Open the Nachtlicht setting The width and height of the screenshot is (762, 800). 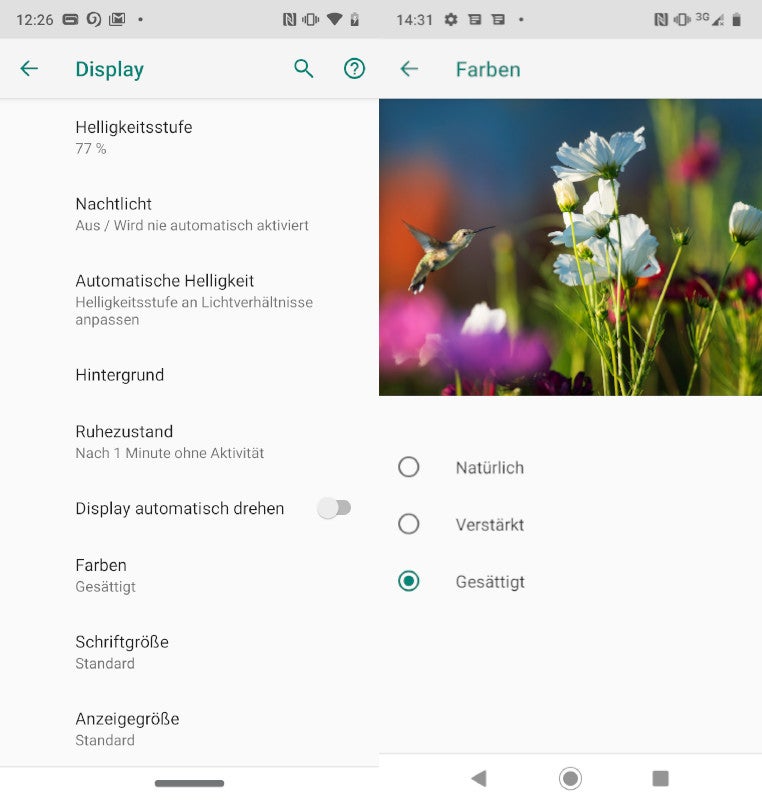[x=189, y=214]
